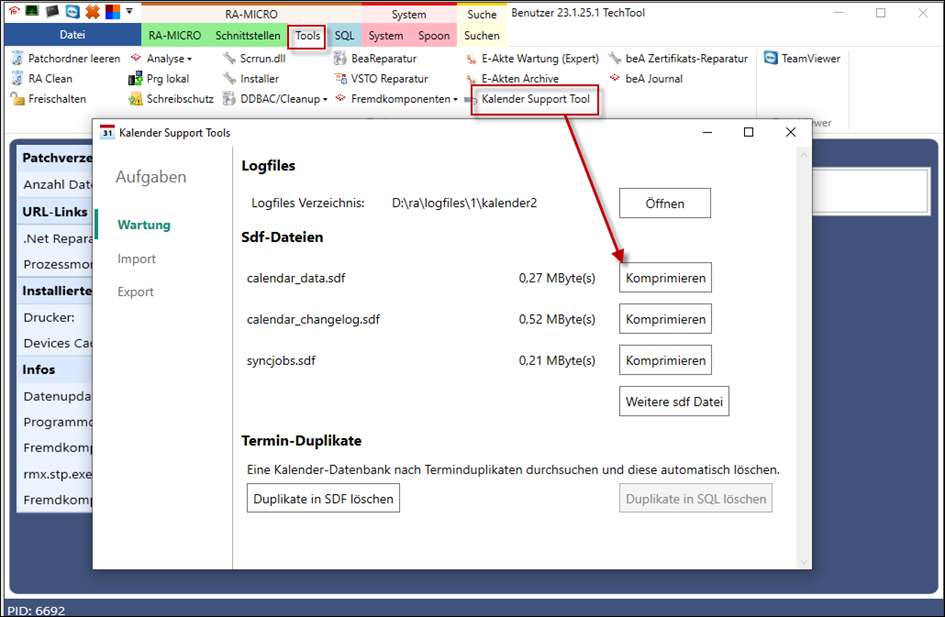Click the calendar_data.sdf file name
945x617 pixels.
click(x=296, y=278)
